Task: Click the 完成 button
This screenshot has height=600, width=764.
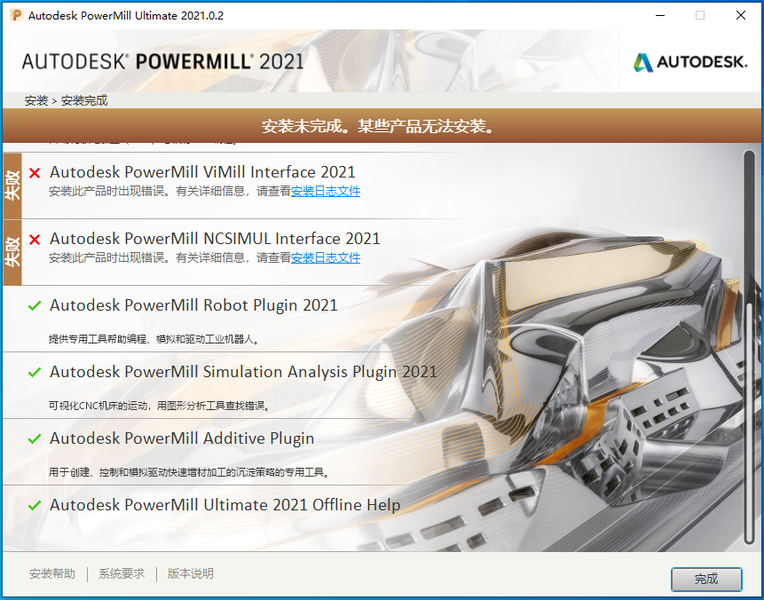Action: pyautogui.click(x=707, y=579)
